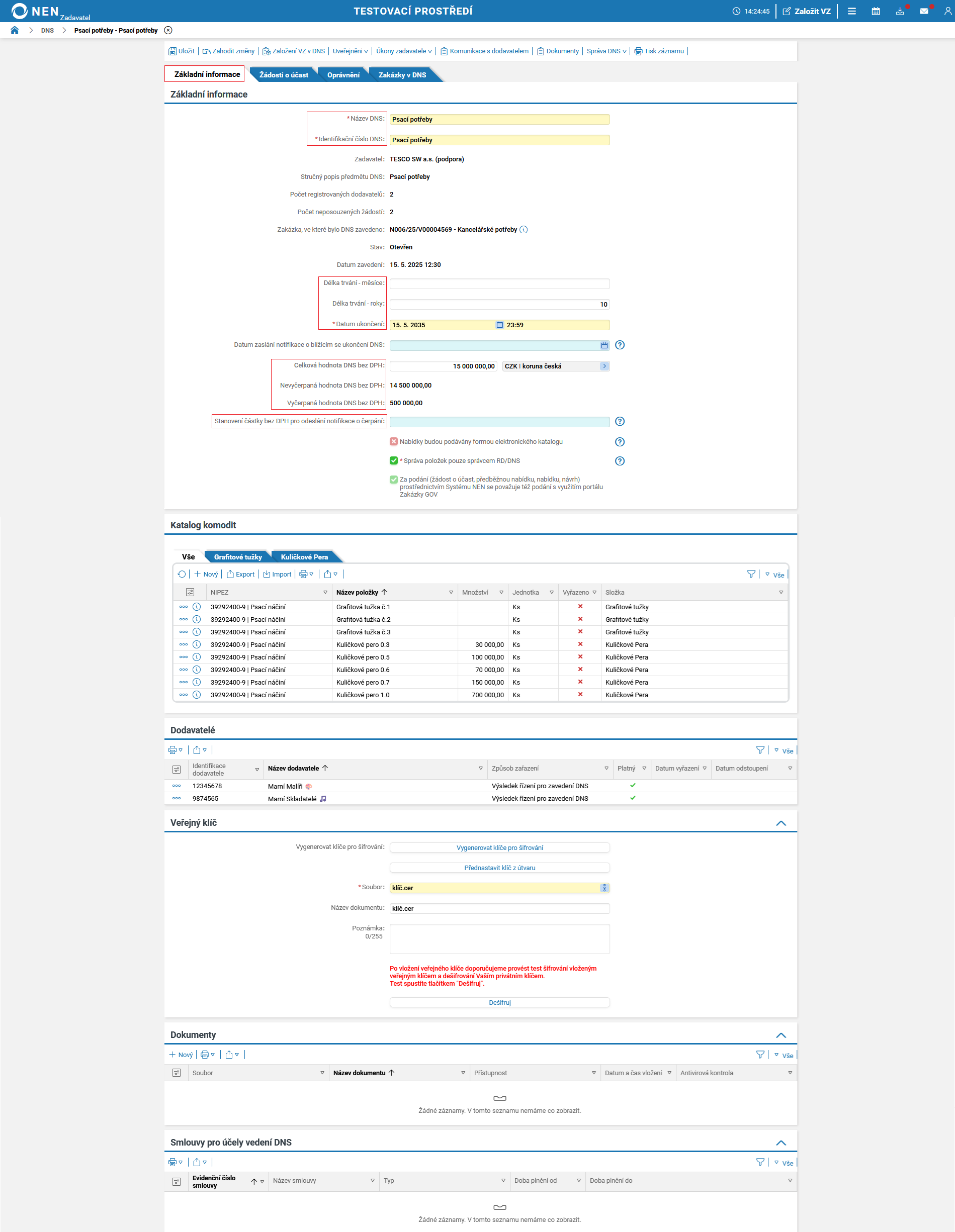Screen dimensions: 955x1232
Task: Show info for Kuličkové pero 0.5 row
Action: 197,657
